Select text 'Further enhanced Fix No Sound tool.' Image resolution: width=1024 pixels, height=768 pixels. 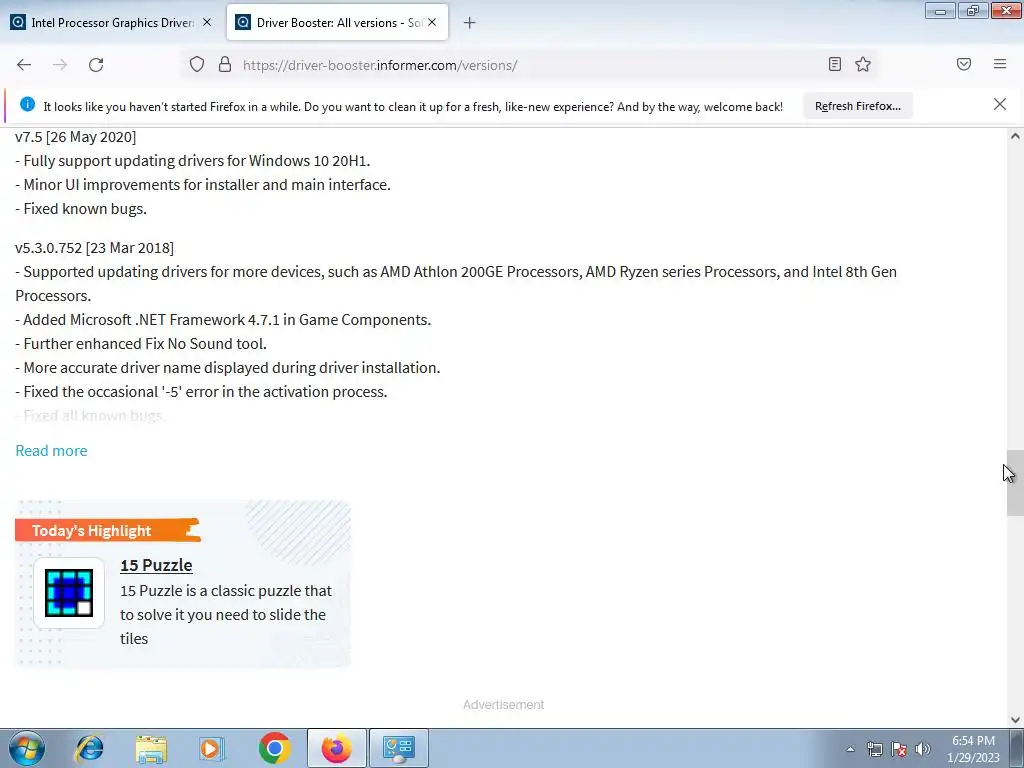tap(145, 344)
